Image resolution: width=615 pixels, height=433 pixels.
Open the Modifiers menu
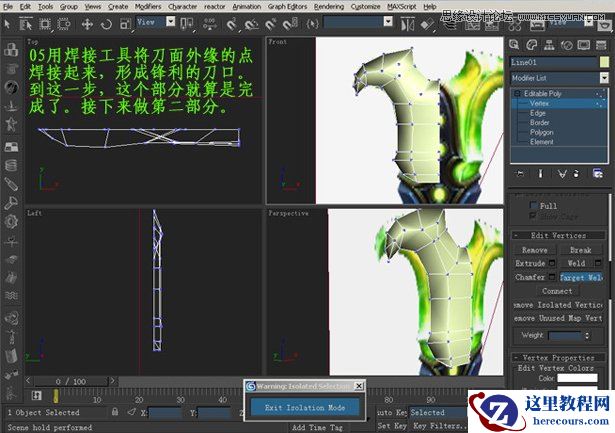tap(148, 7)
